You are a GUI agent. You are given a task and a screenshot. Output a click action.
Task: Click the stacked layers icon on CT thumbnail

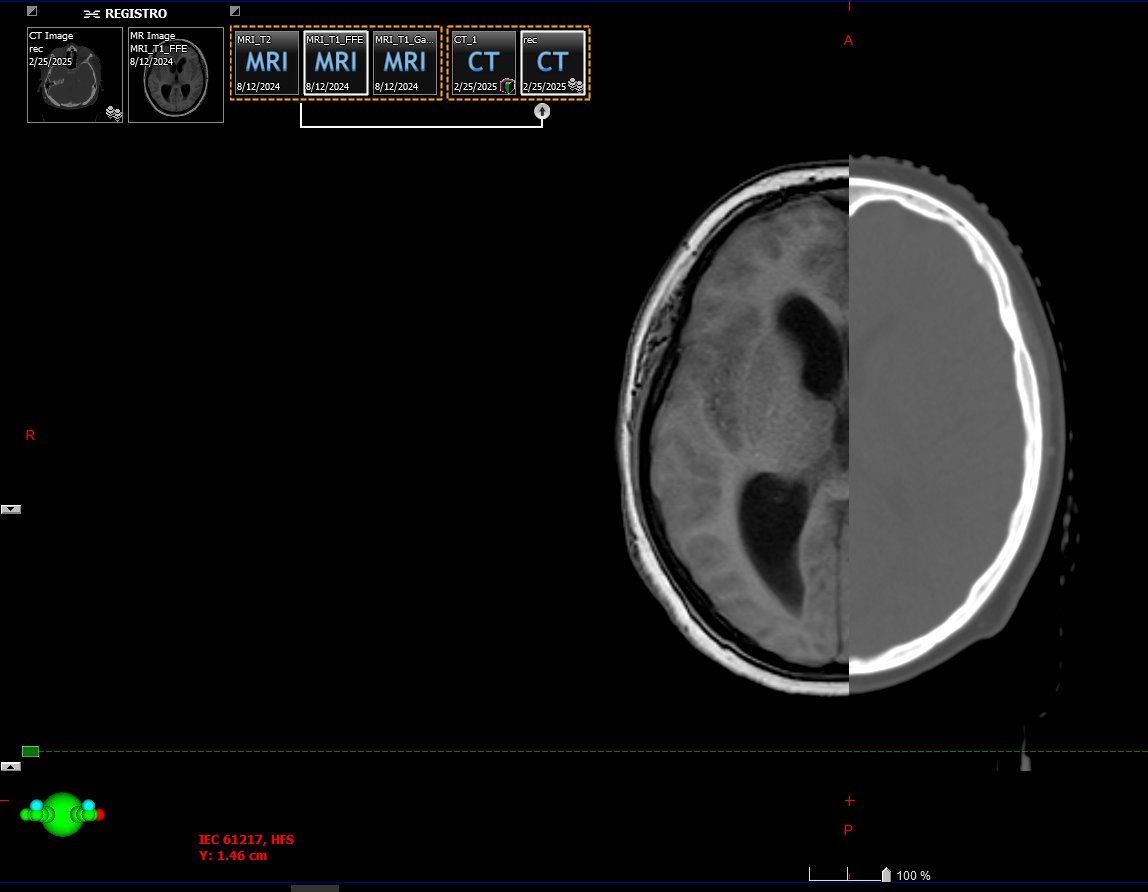click(114, 113)
